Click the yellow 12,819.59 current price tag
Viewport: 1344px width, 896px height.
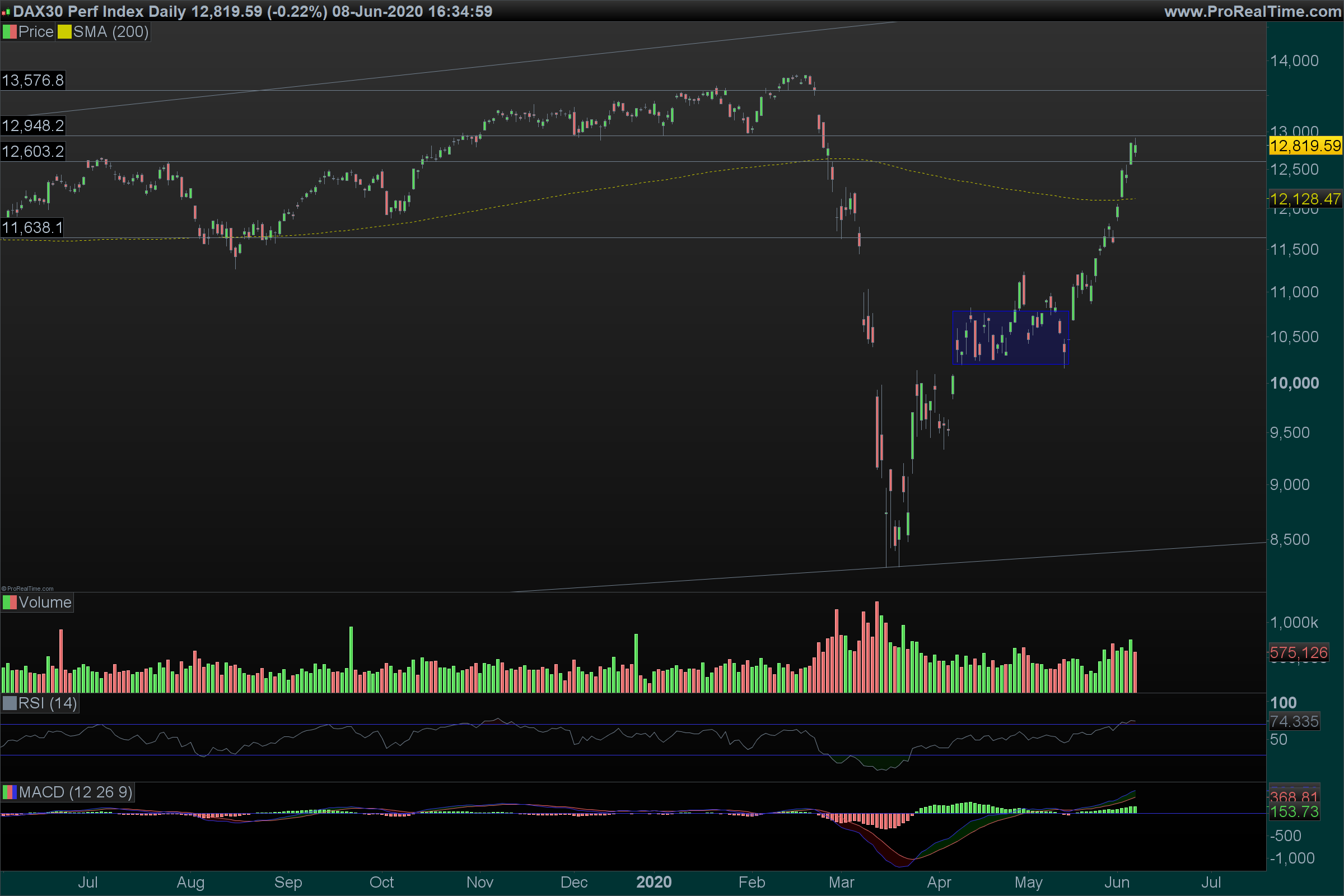point(1305,146)
